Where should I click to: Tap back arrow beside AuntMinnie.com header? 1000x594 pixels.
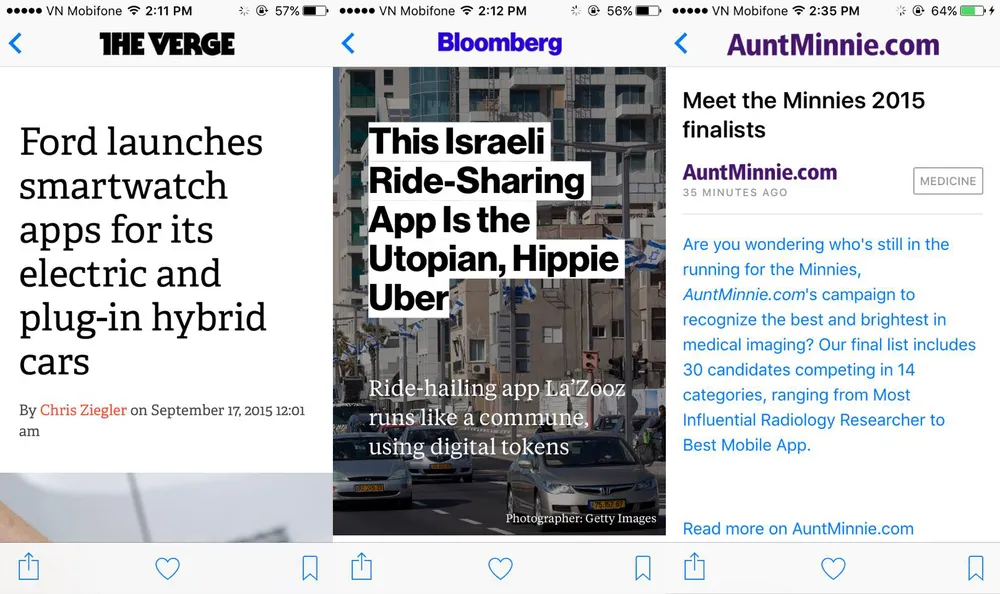click(681, 43)
